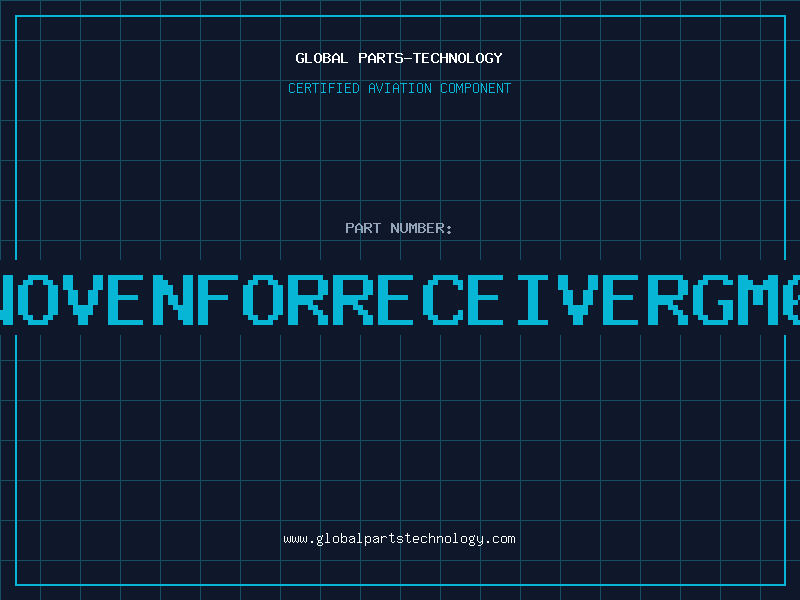Viewport: 800px width, 600px height.
Task: Click the GLOBAL PARTS-TECHNOLOGY heading
Action: click(399, 58)
